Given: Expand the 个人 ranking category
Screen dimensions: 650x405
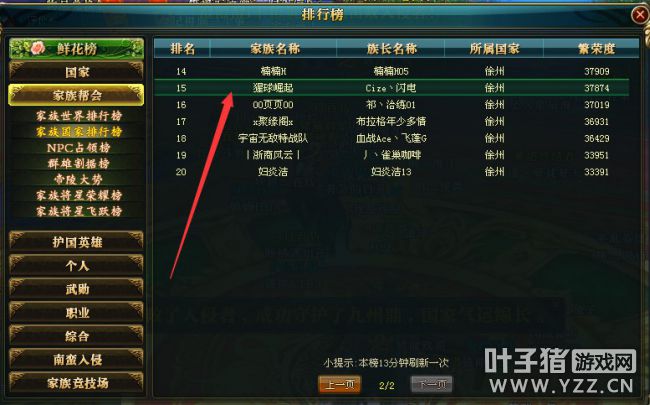Looking at the screenshot, I should (x=77, y=265).
